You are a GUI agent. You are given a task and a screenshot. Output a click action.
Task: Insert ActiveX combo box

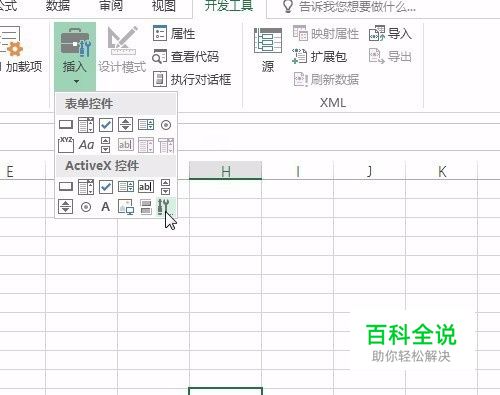click(86, 187)
